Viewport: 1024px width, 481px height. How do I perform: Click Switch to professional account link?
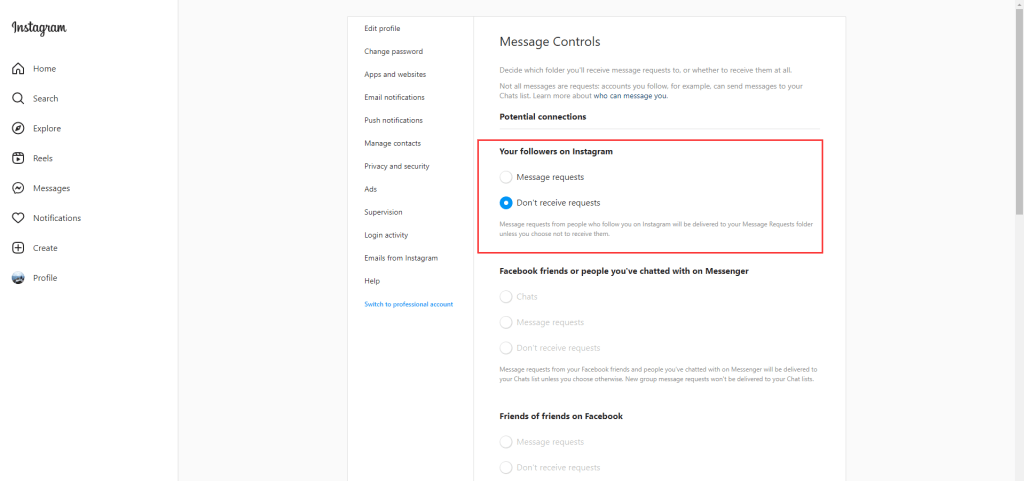coord(408,304)
